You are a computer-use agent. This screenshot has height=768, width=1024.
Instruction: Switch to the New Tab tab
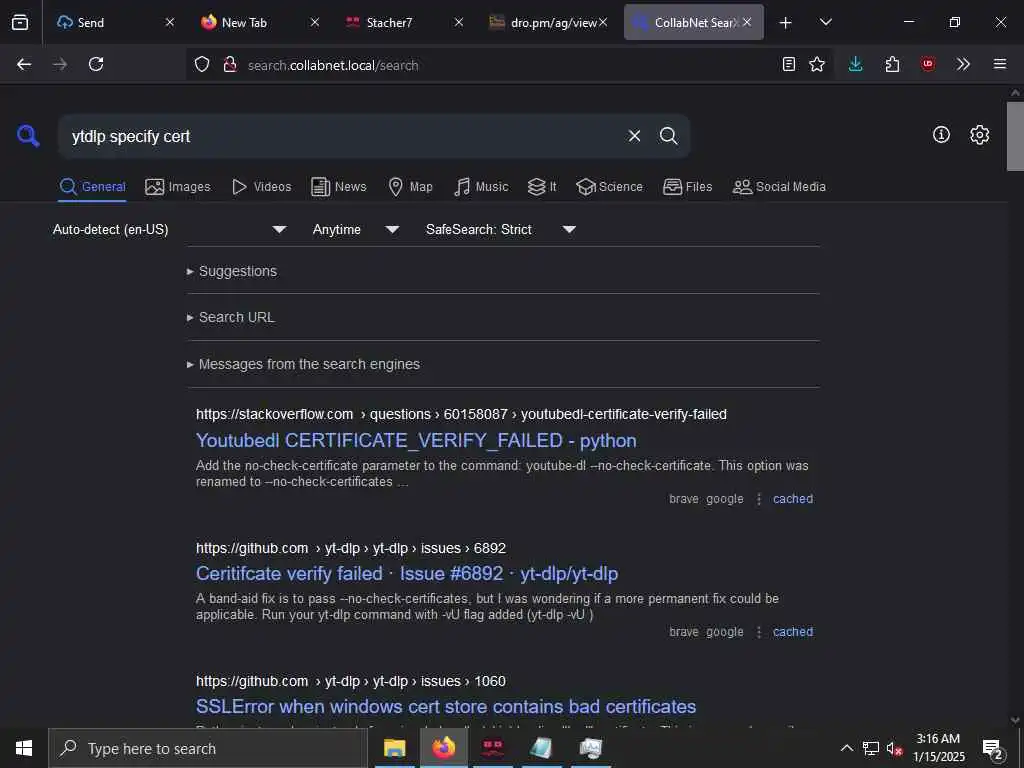[x=259, y=22]
